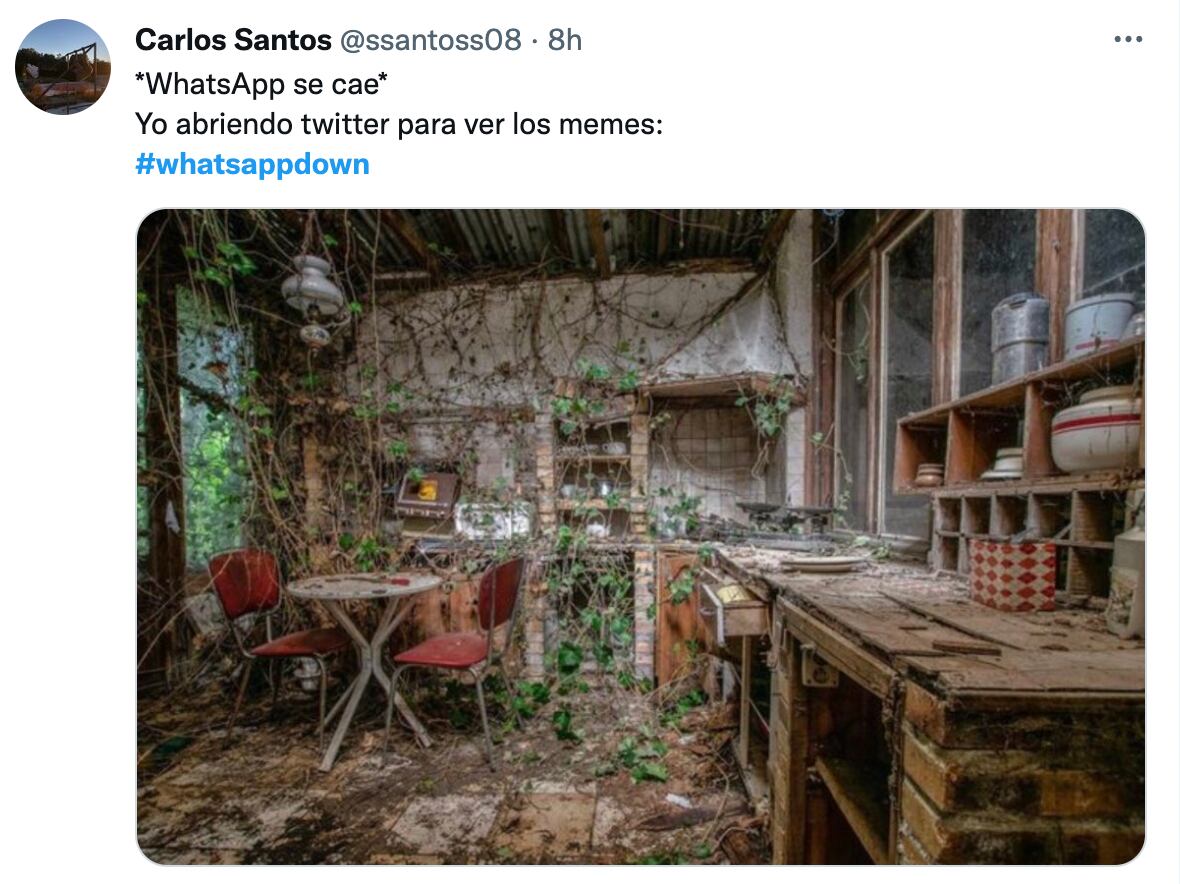Screen dimensions: 1180x884
Task: Click the '*WhatsApp se cae*' tweet text
Action: tap(261, 84)
